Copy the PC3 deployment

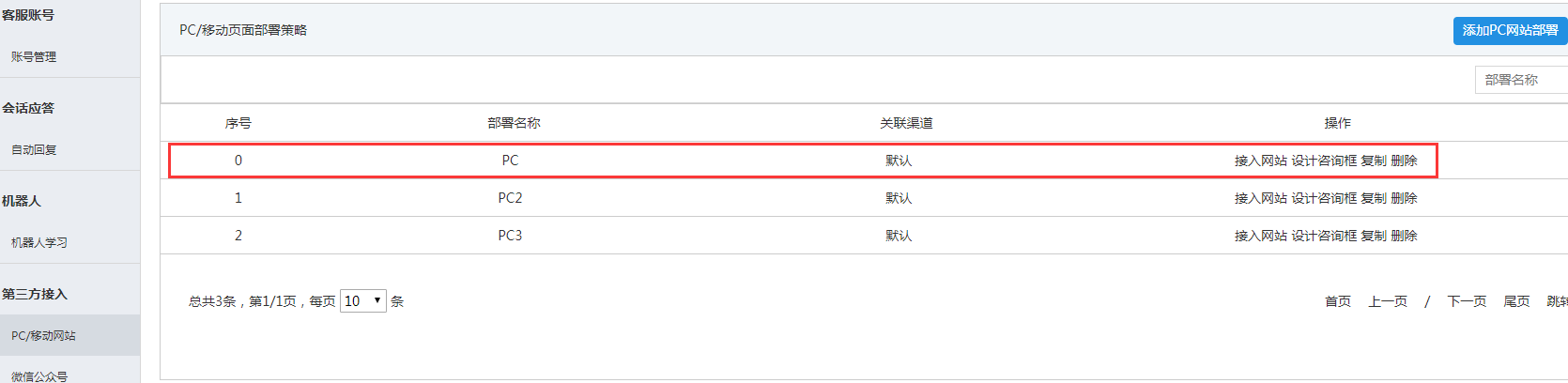tap(1374, 236)
